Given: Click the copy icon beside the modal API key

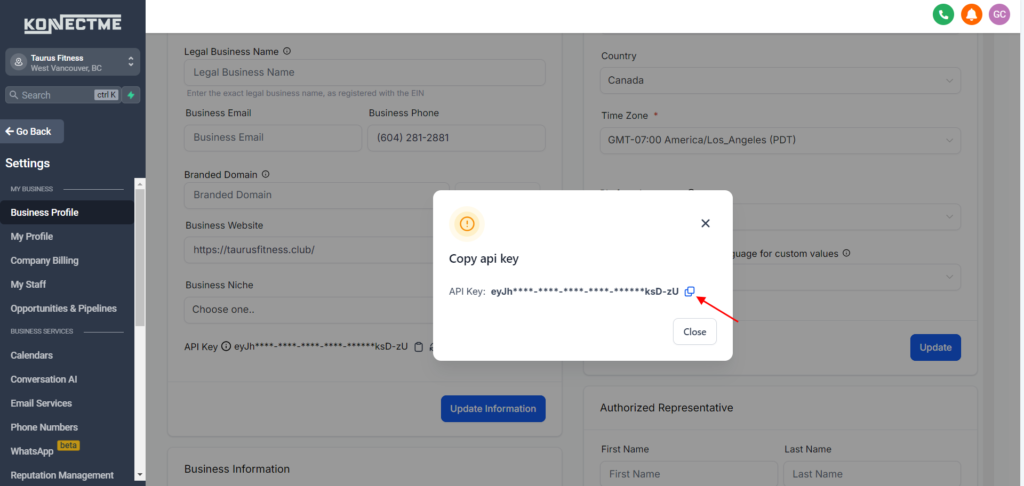Looking at the screenshot, I should pyautogui.click(x=689, y=291).
